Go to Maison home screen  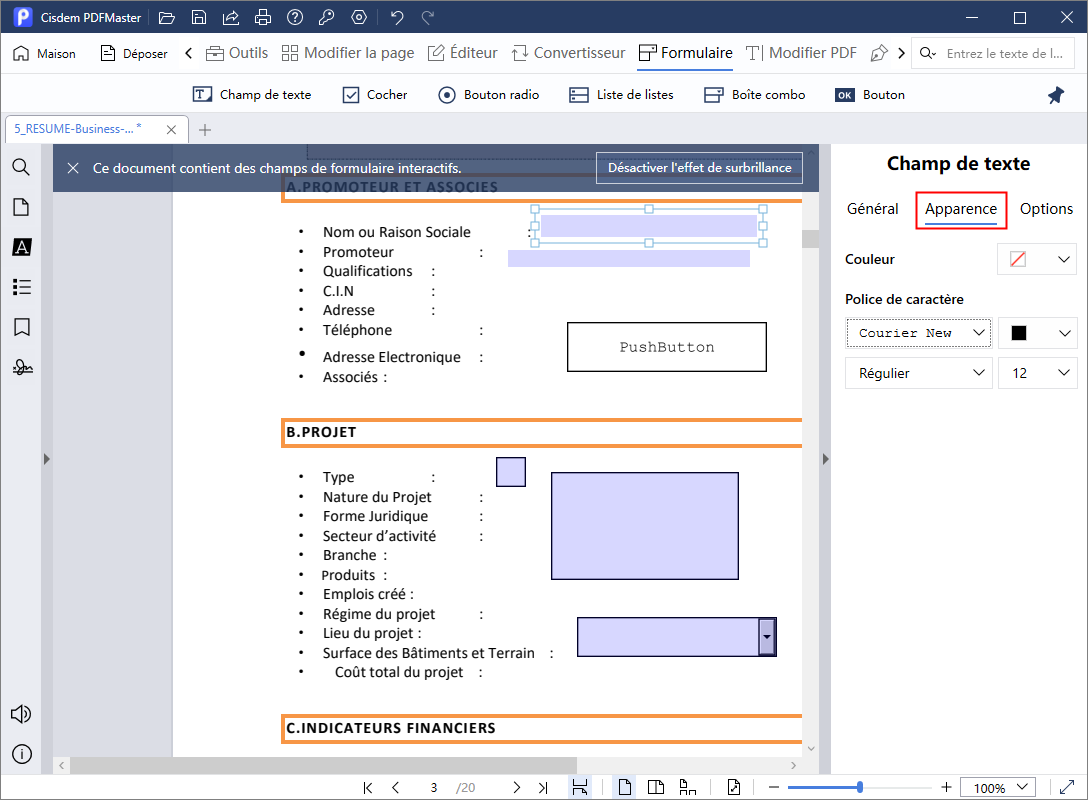pyautogui.click(x=44, y=53)
